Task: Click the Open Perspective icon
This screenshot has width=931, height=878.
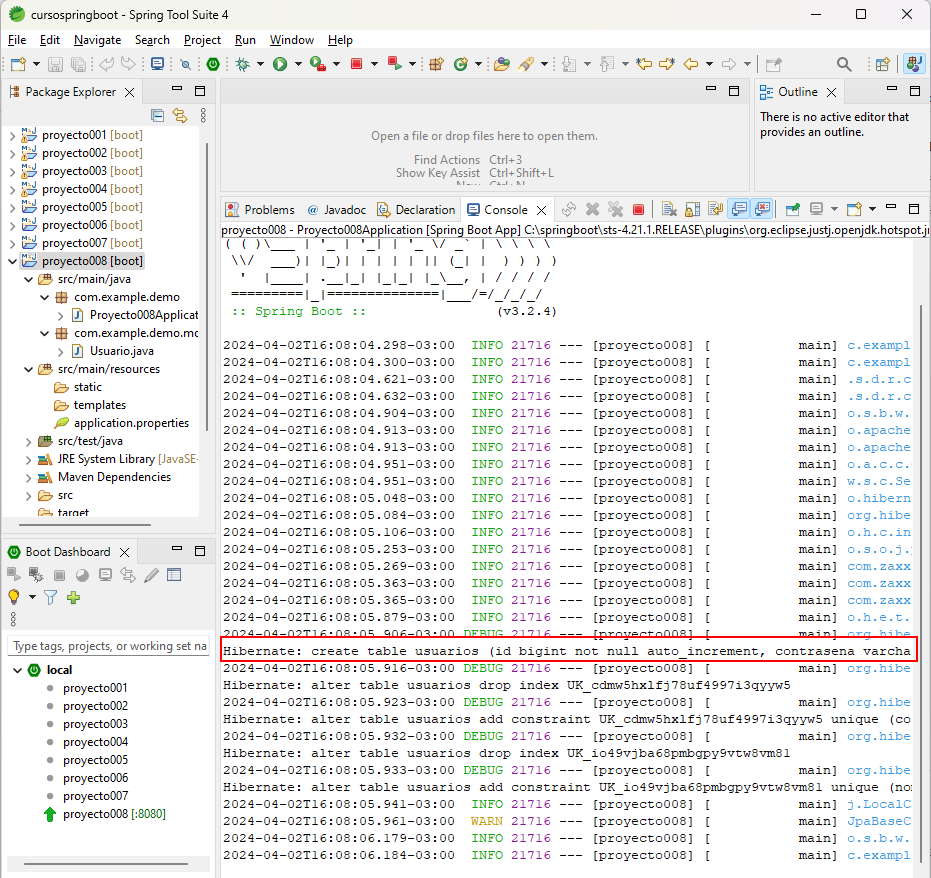Action: point(883,64)
